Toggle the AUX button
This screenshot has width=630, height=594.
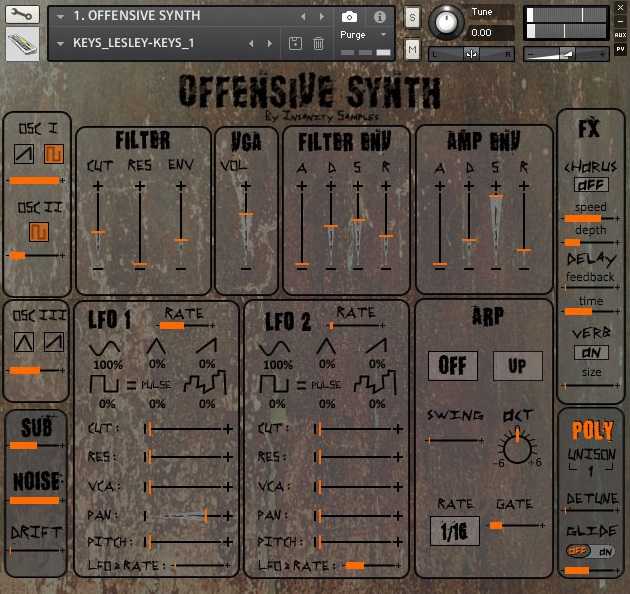(620, 35)
